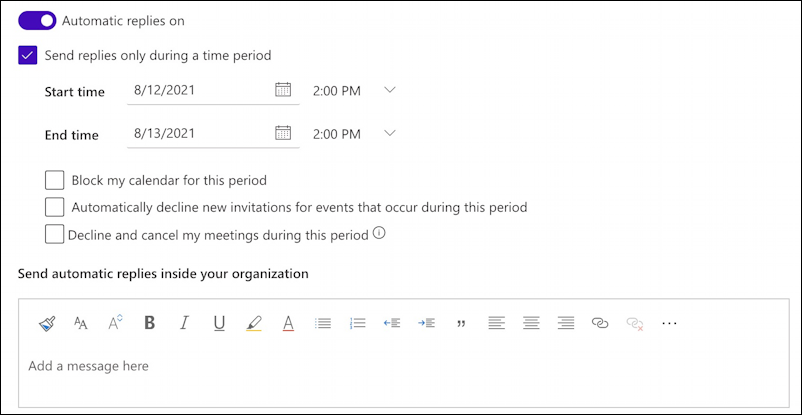Open more formatting options ellipsis menu
The height and width of the screenshot is (415, 802).
click(x=669, y=323)
